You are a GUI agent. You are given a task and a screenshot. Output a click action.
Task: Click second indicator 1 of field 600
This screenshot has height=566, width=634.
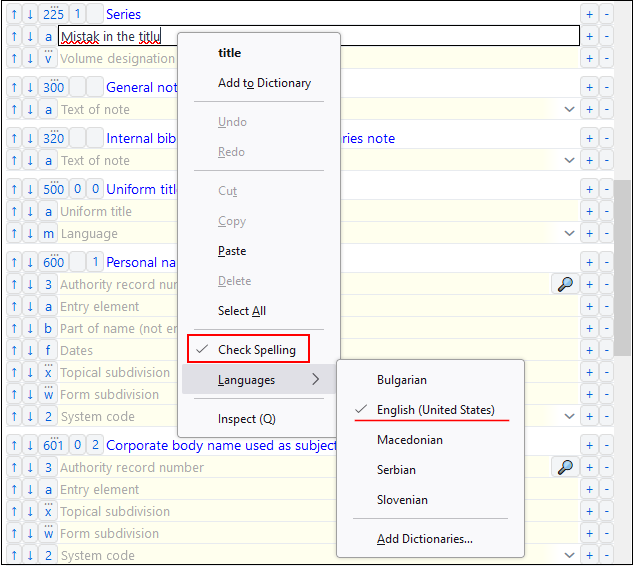(95, 262)
